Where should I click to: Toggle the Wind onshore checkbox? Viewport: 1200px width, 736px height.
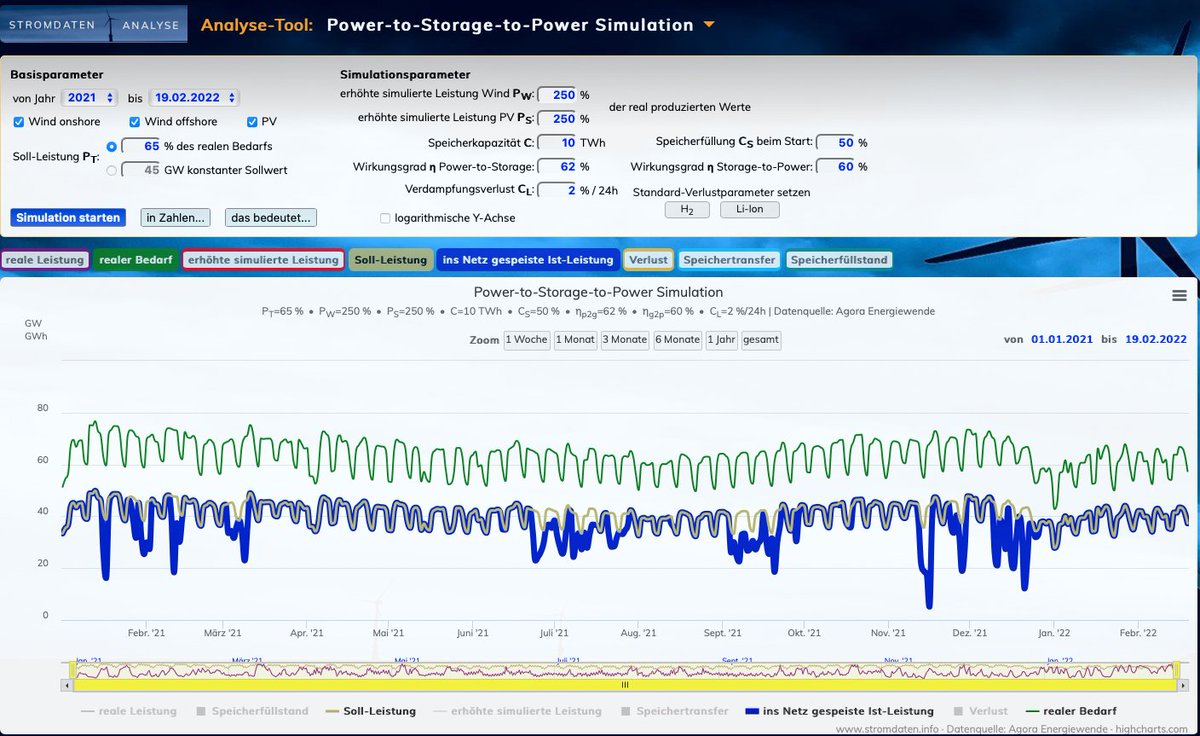pos(20,122)
